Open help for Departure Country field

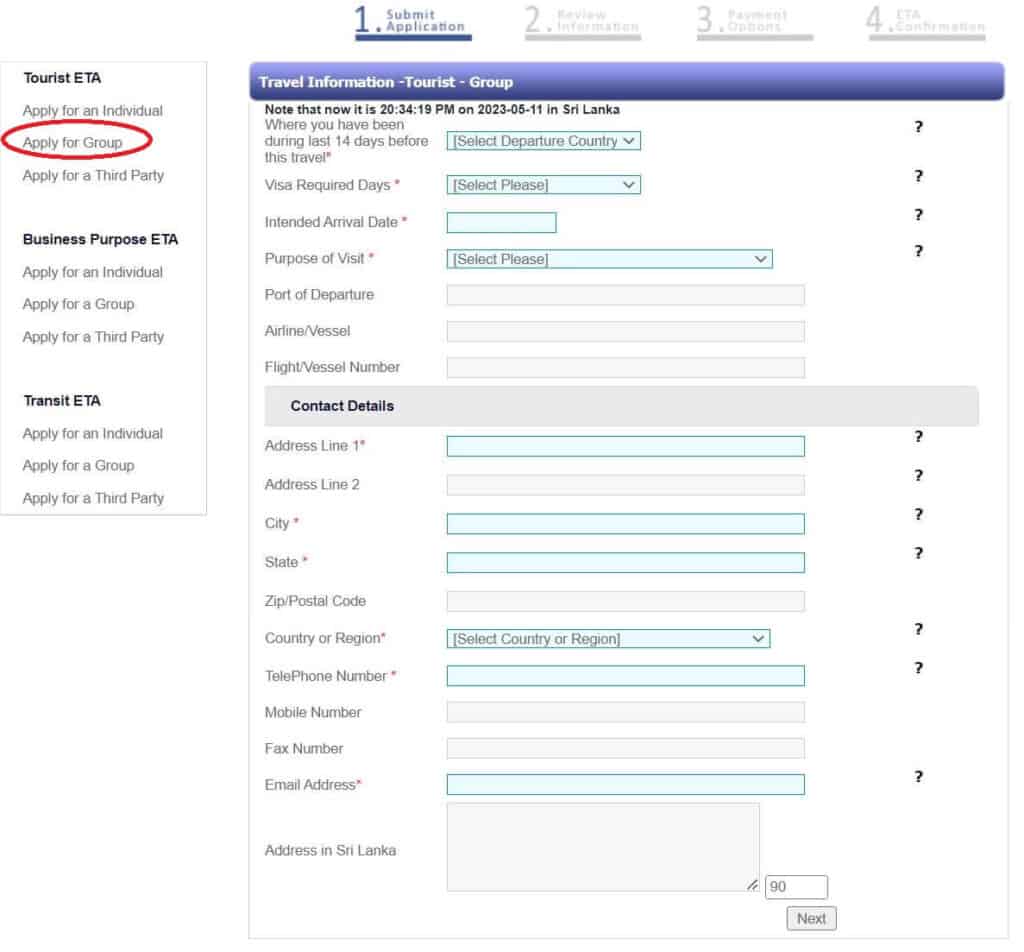pyautogui.click(x=918, y=127)
